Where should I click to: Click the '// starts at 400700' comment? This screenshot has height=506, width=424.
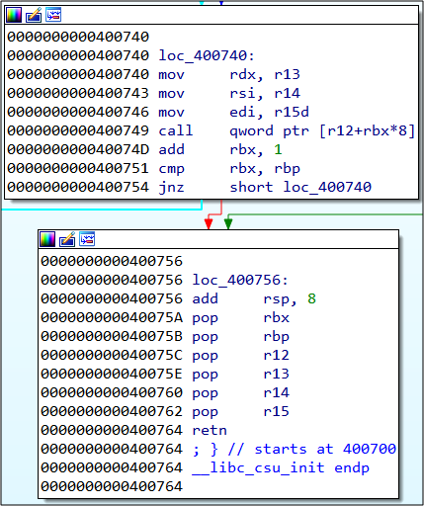pos(312,449)
